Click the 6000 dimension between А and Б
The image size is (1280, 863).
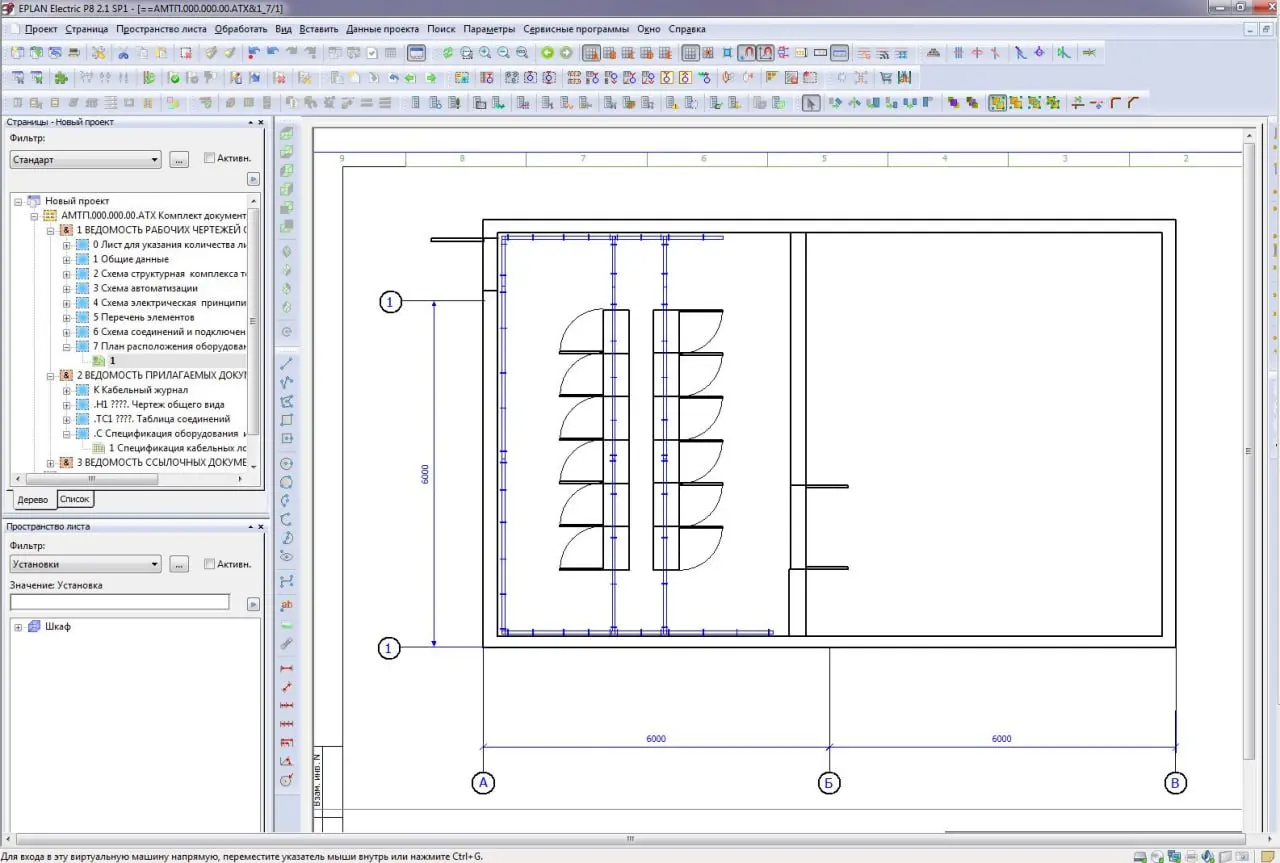[656, 739]
